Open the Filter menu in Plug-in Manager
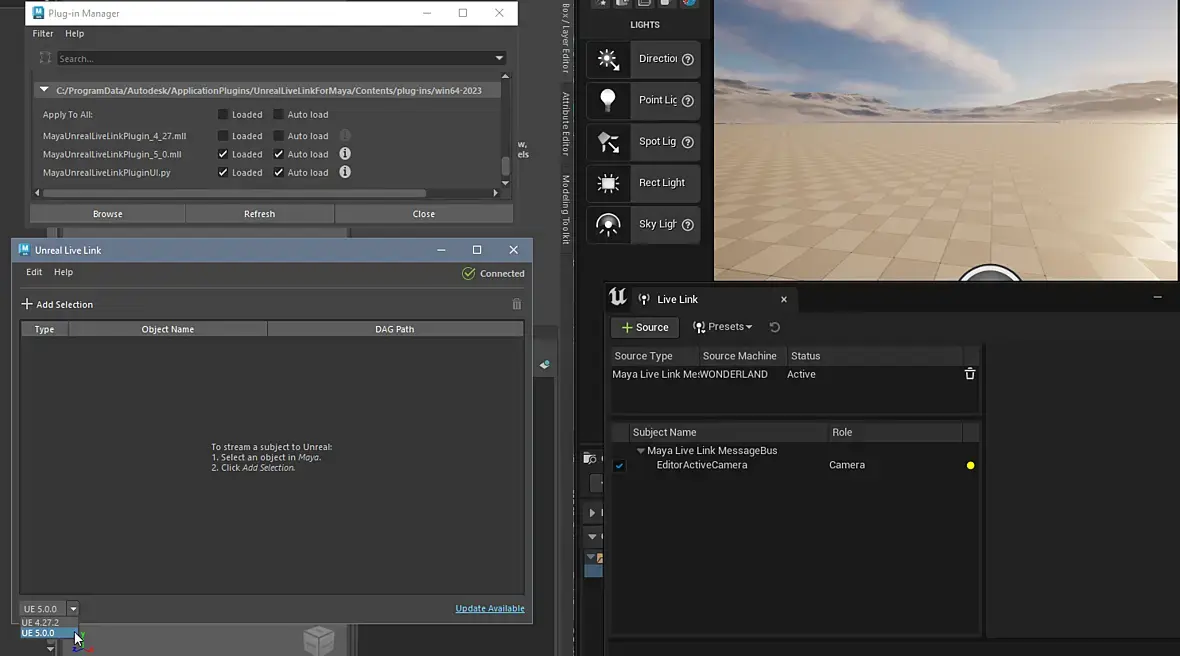 tap(42, 34)
